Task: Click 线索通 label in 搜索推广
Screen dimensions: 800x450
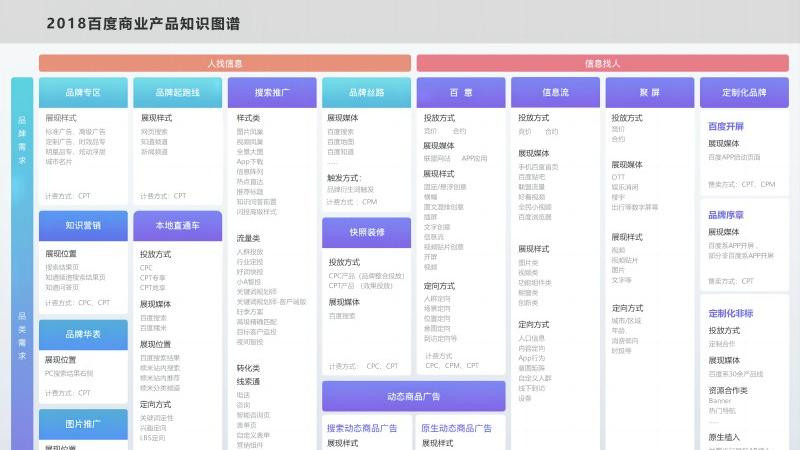Action: 248,381
